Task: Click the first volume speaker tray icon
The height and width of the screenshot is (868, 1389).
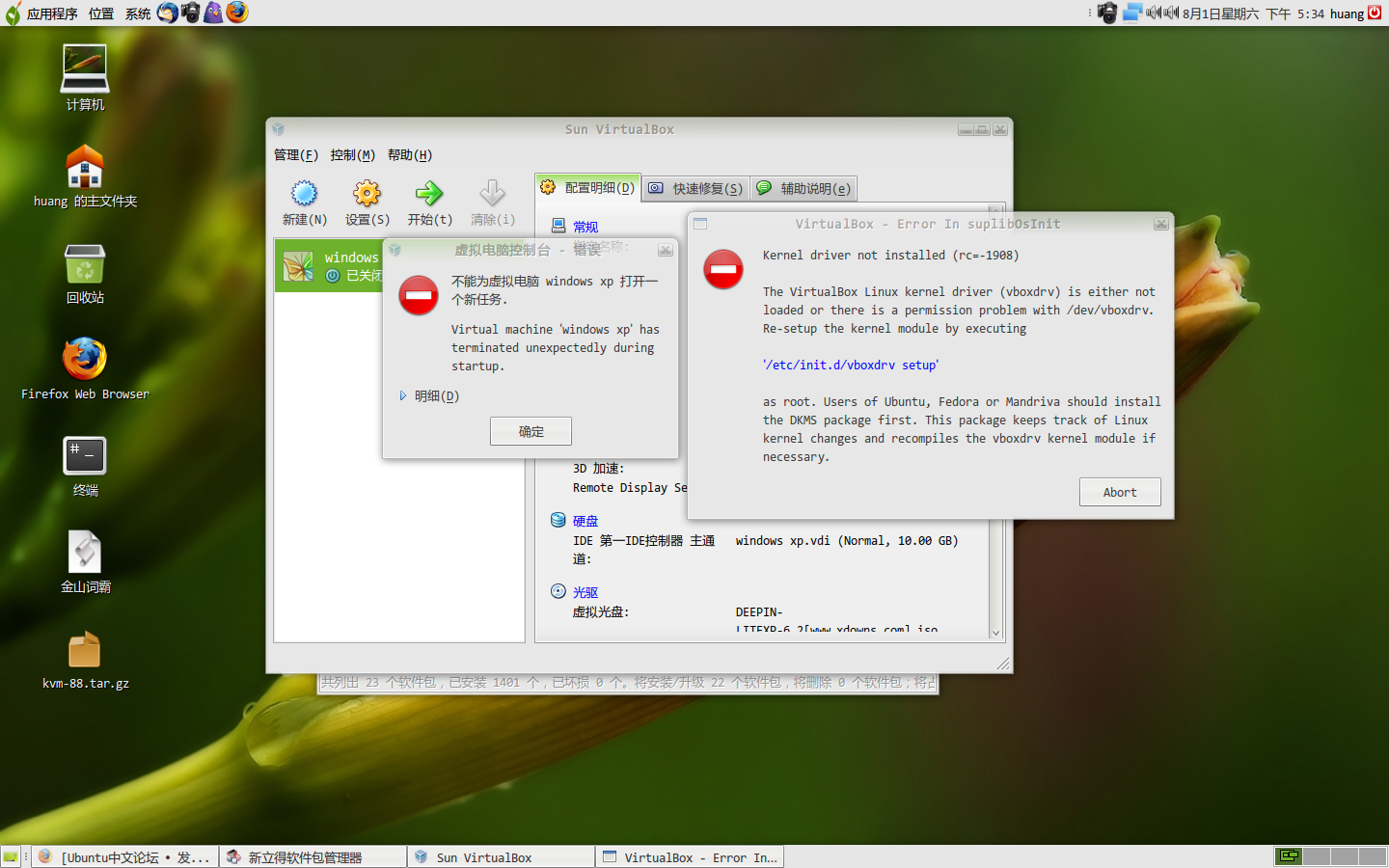Action: (1153, 13)
